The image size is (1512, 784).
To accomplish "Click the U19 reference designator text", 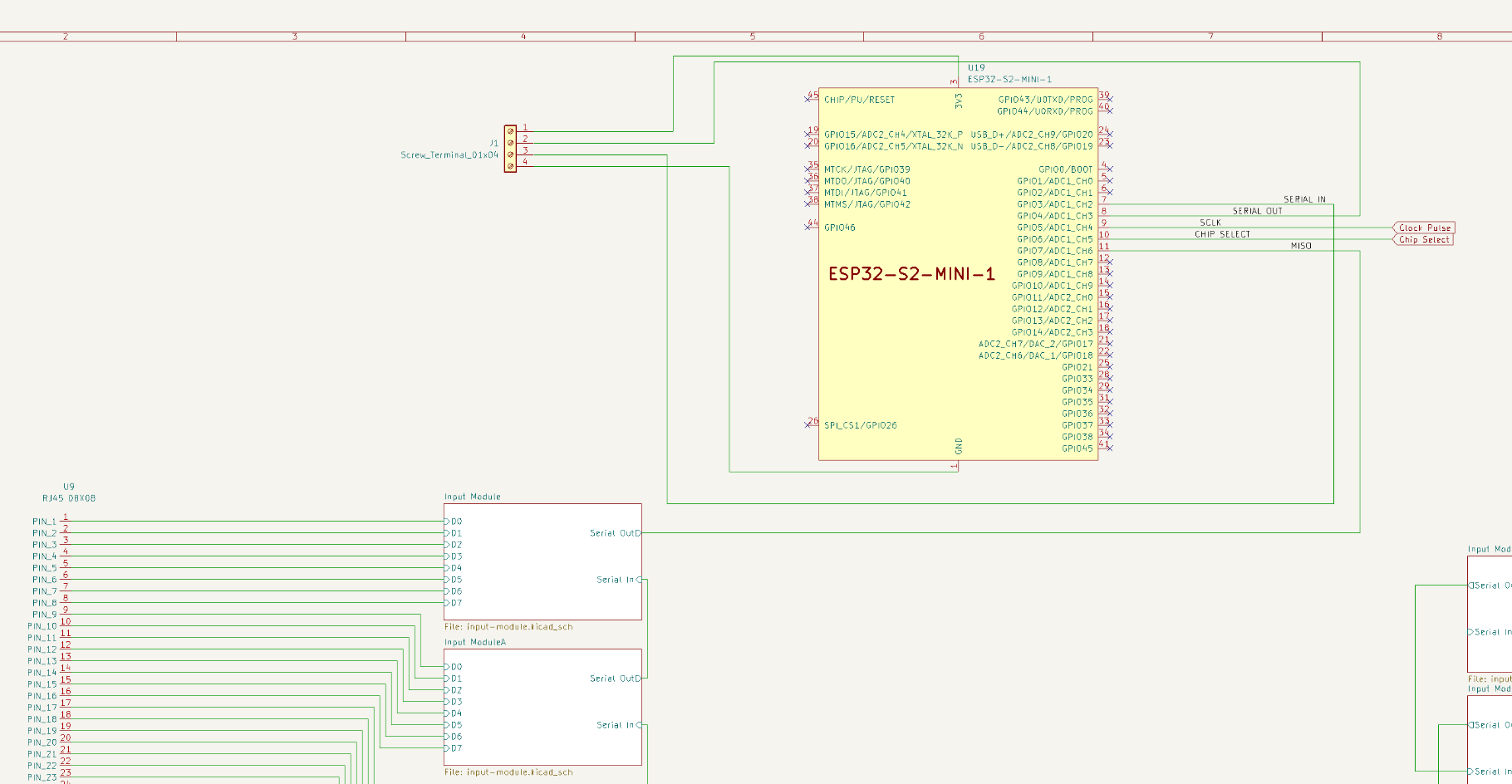I will point(976,68).
